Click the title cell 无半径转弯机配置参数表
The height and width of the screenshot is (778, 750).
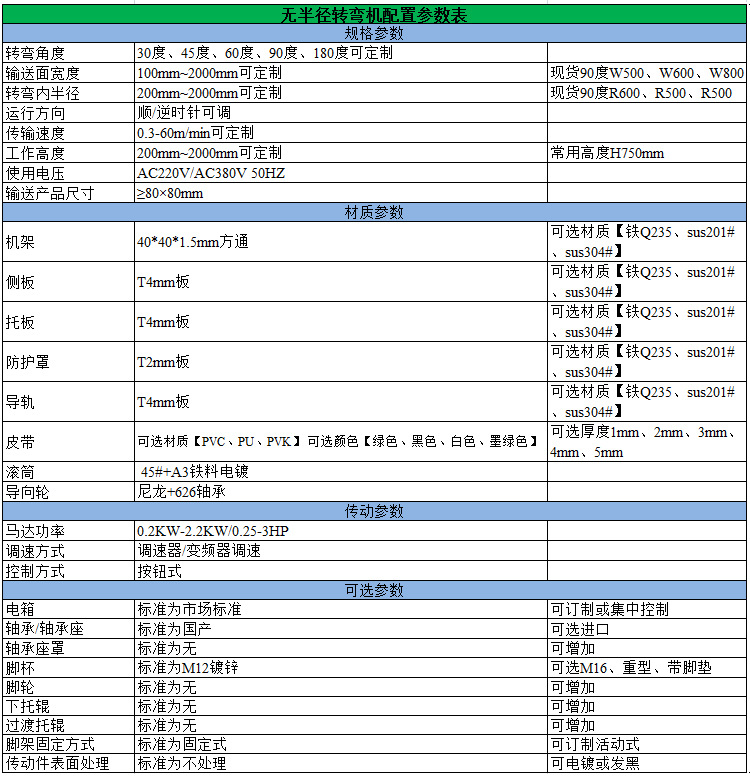click(x=374, y=15)
